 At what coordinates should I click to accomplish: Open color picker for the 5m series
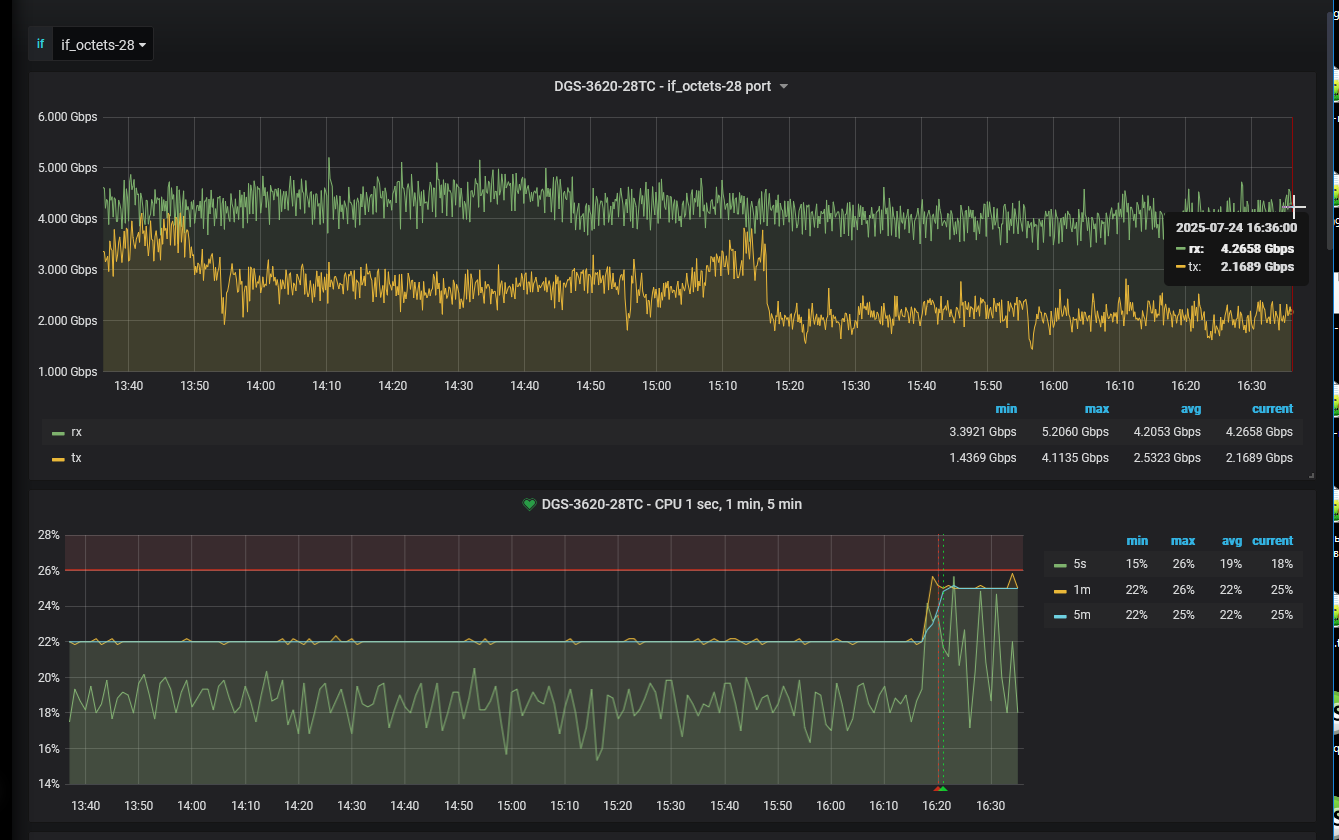[1060, 617]
